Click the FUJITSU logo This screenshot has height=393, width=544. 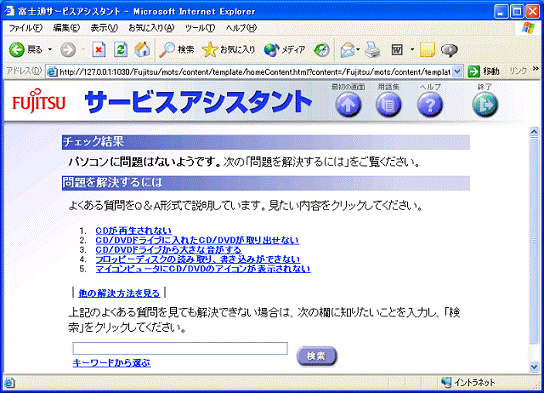tap(39, 101)
